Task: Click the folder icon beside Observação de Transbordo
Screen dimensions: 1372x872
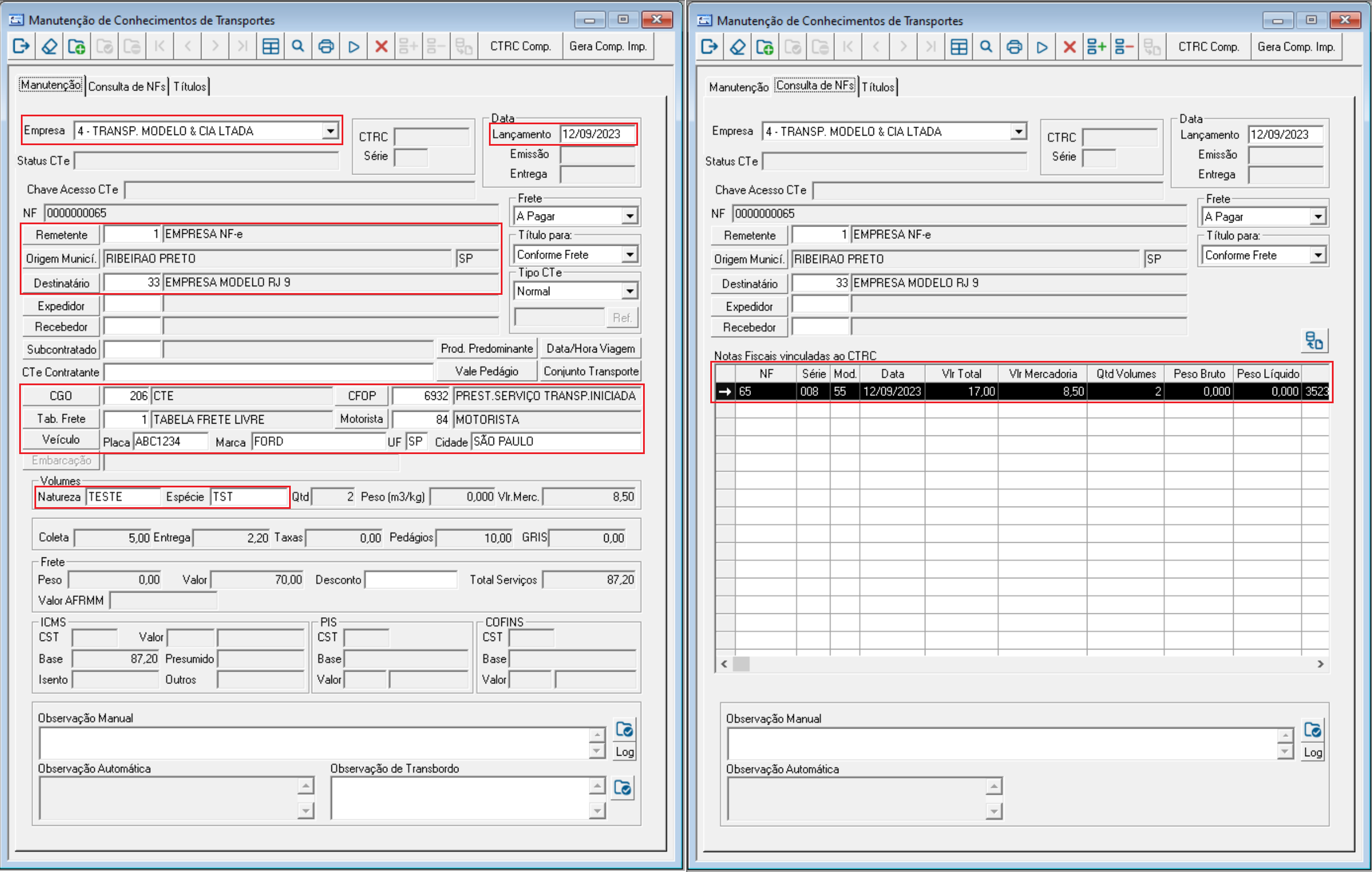Action: click(623, 788)
